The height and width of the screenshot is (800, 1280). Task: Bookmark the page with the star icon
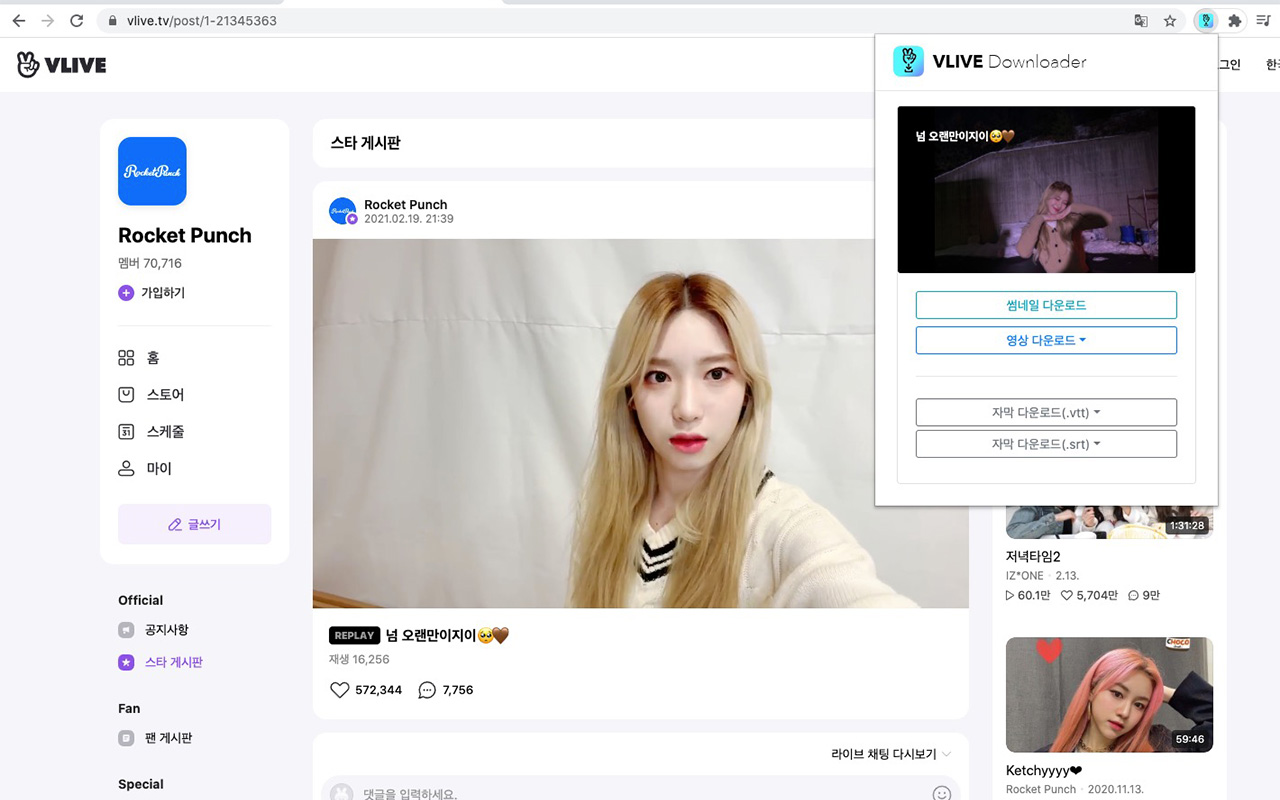[x=1170, y=20]
